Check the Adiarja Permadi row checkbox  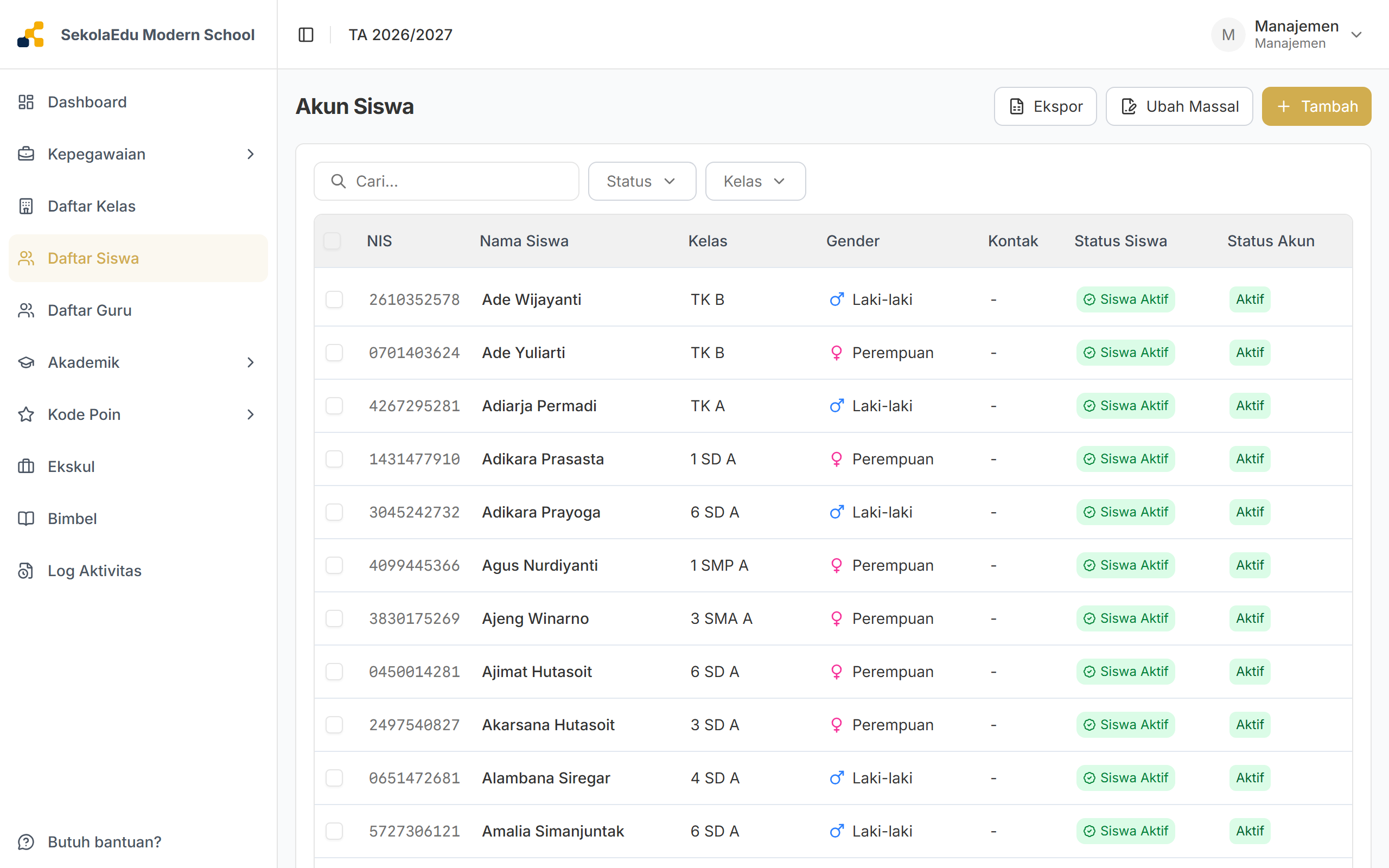point(334,406)
